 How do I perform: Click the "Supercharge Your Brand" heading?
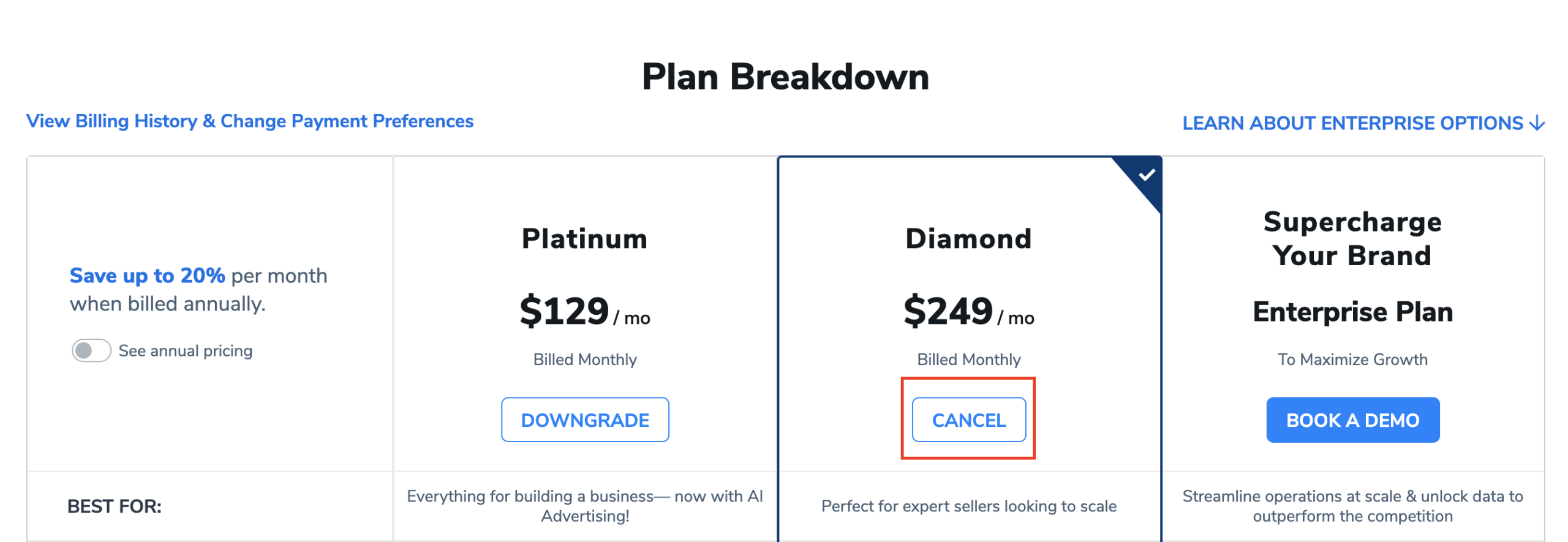click(x=1352, y=239)
